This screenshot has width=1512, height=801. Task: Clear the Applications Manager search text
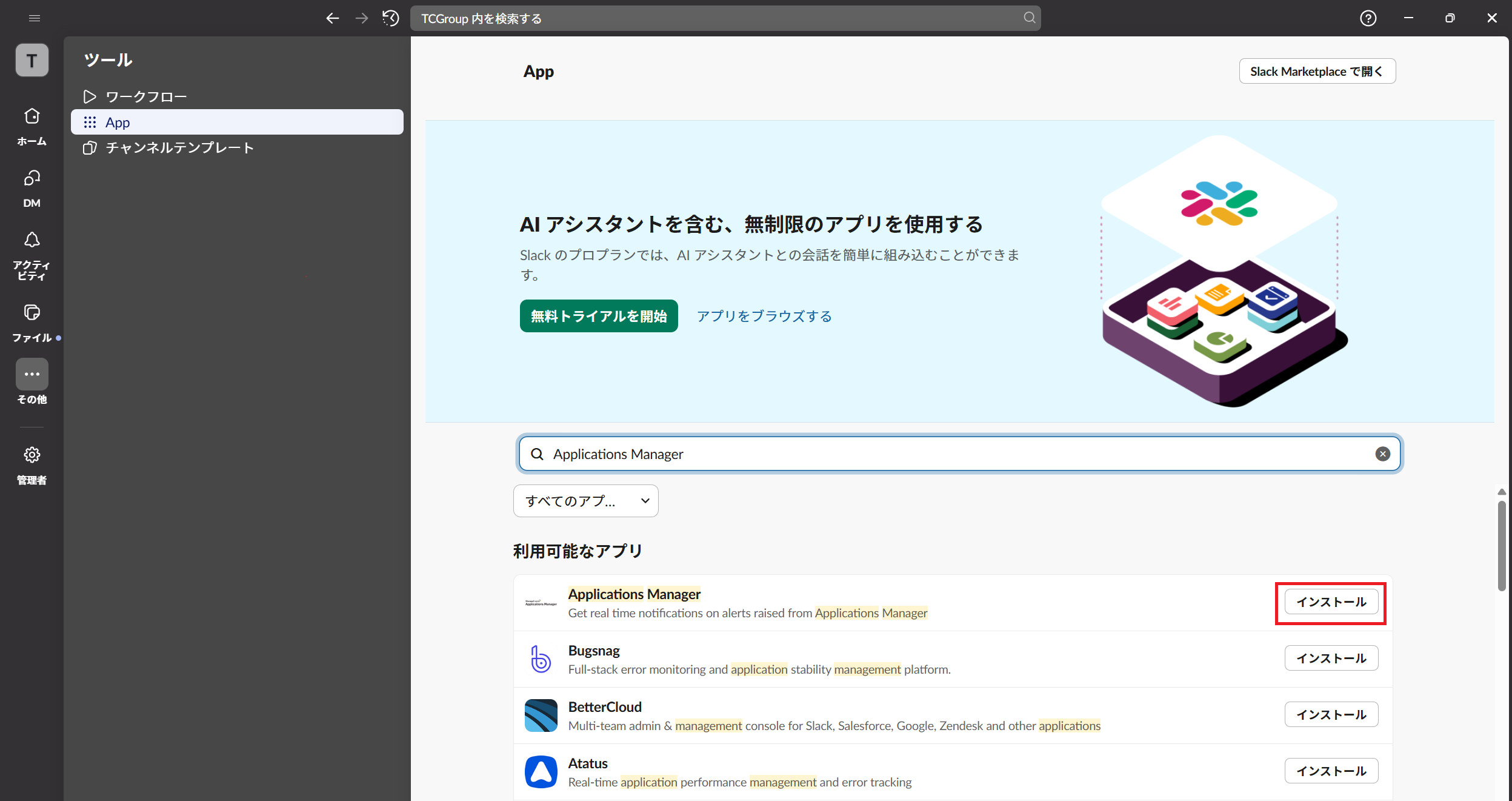[x=1382, y=454]
